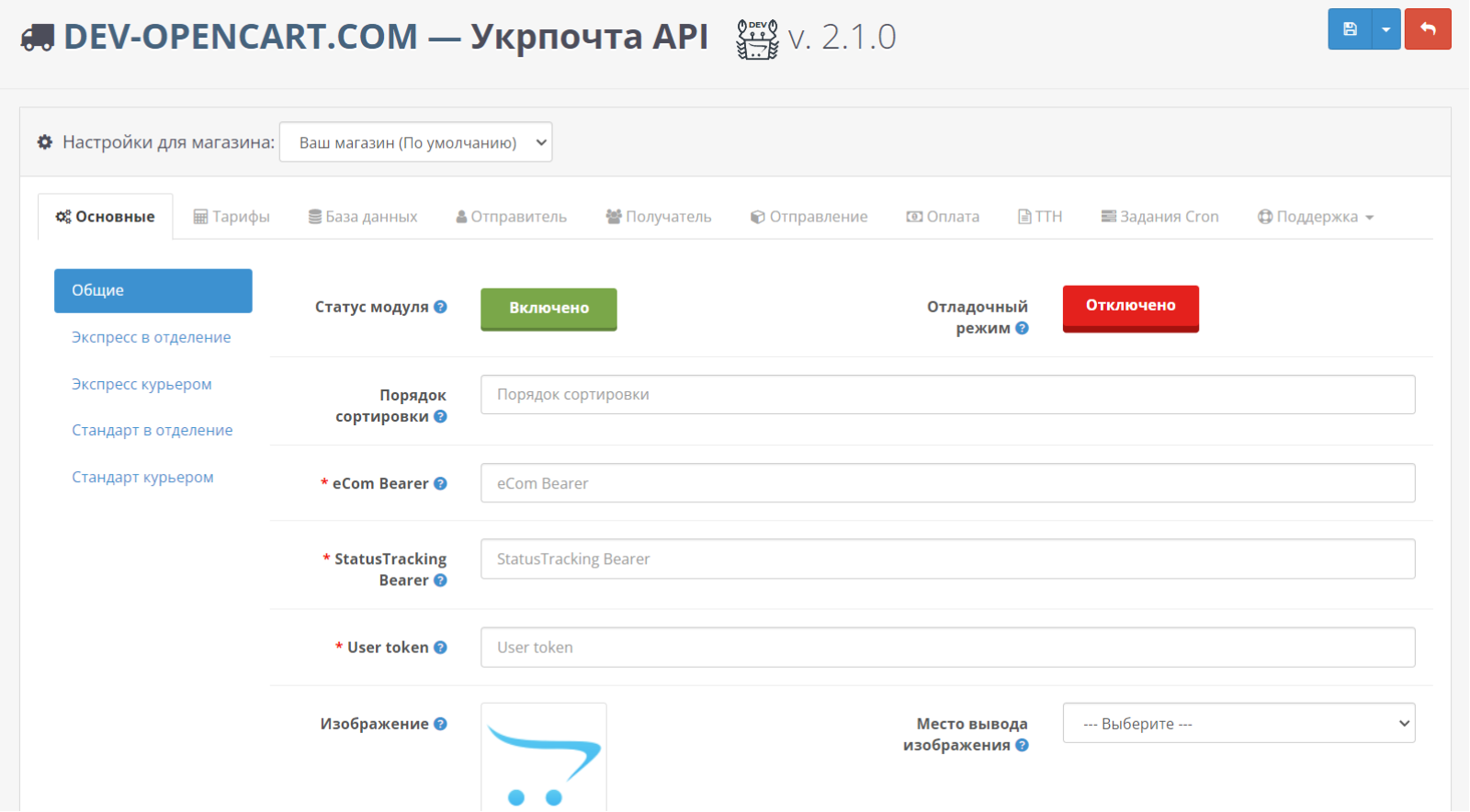Click help icon next to Место вывода изображения
This screenshot has width=1470, height=812.
tap(1022, 745)
